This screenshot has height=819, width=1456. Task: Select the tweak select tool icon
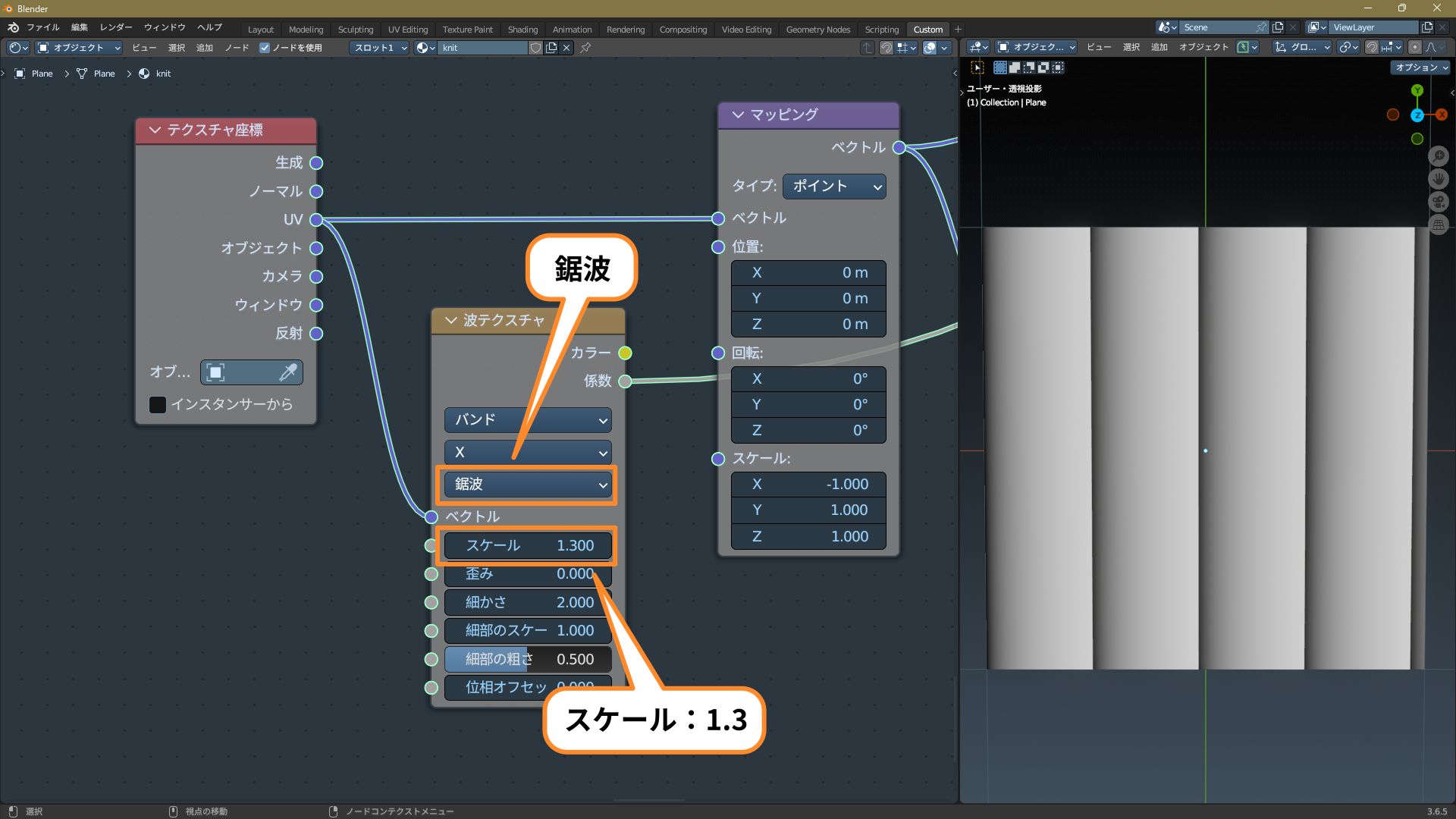(x=977, y=67)
